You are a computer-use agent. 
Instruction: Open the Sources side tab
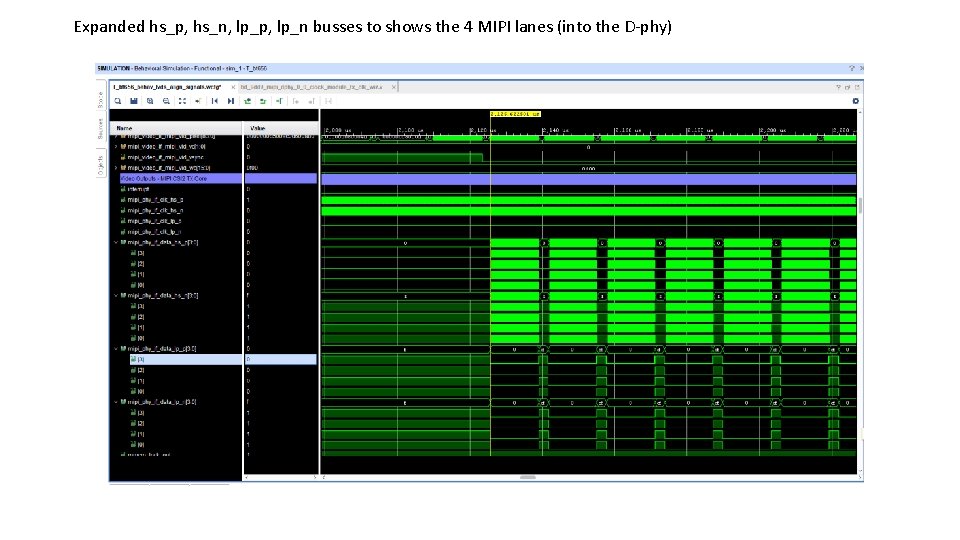101,129
